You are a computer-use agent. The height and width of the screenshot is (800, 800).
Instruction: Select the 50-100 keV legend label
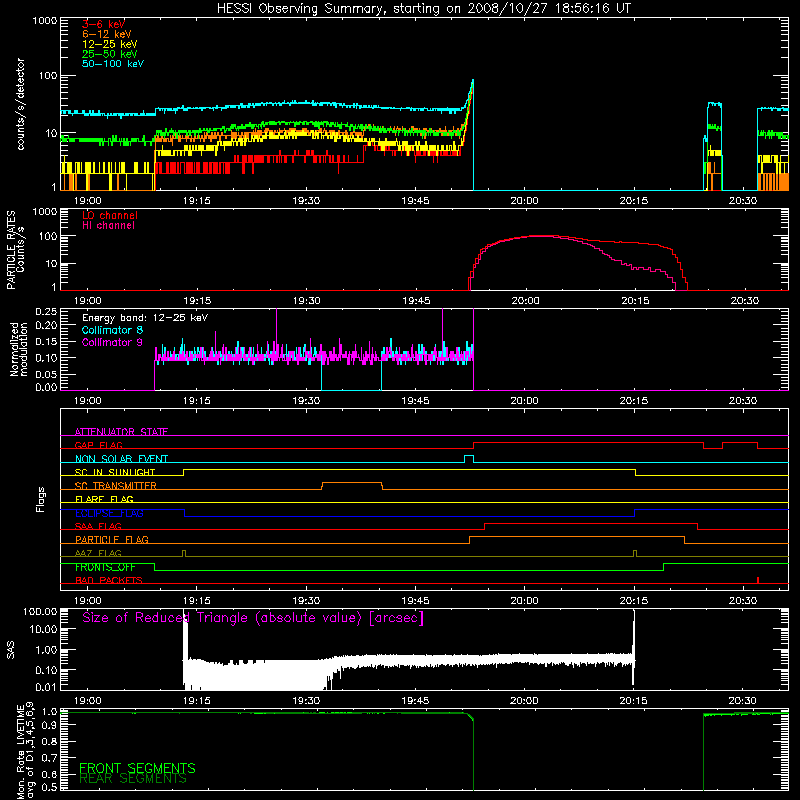click(x=112, y=64)
